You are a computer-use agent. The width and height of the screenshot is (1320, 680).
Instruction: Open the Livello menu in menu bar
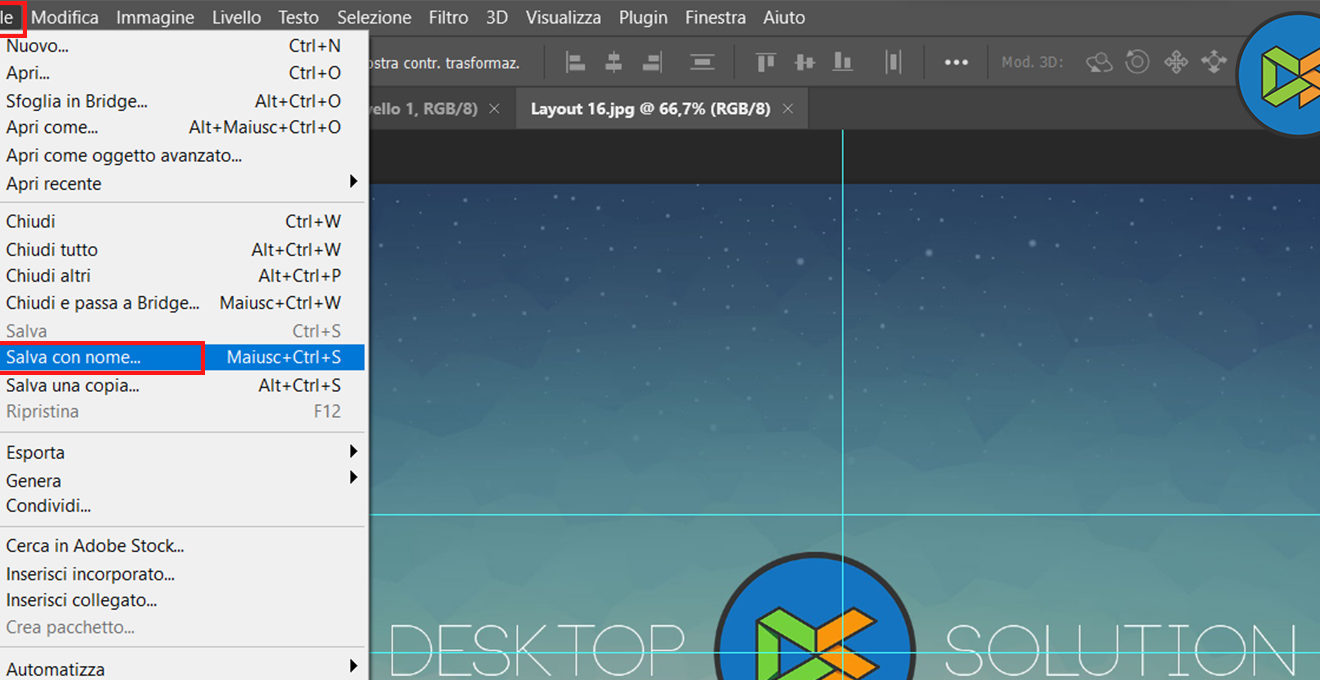point(236,17)
